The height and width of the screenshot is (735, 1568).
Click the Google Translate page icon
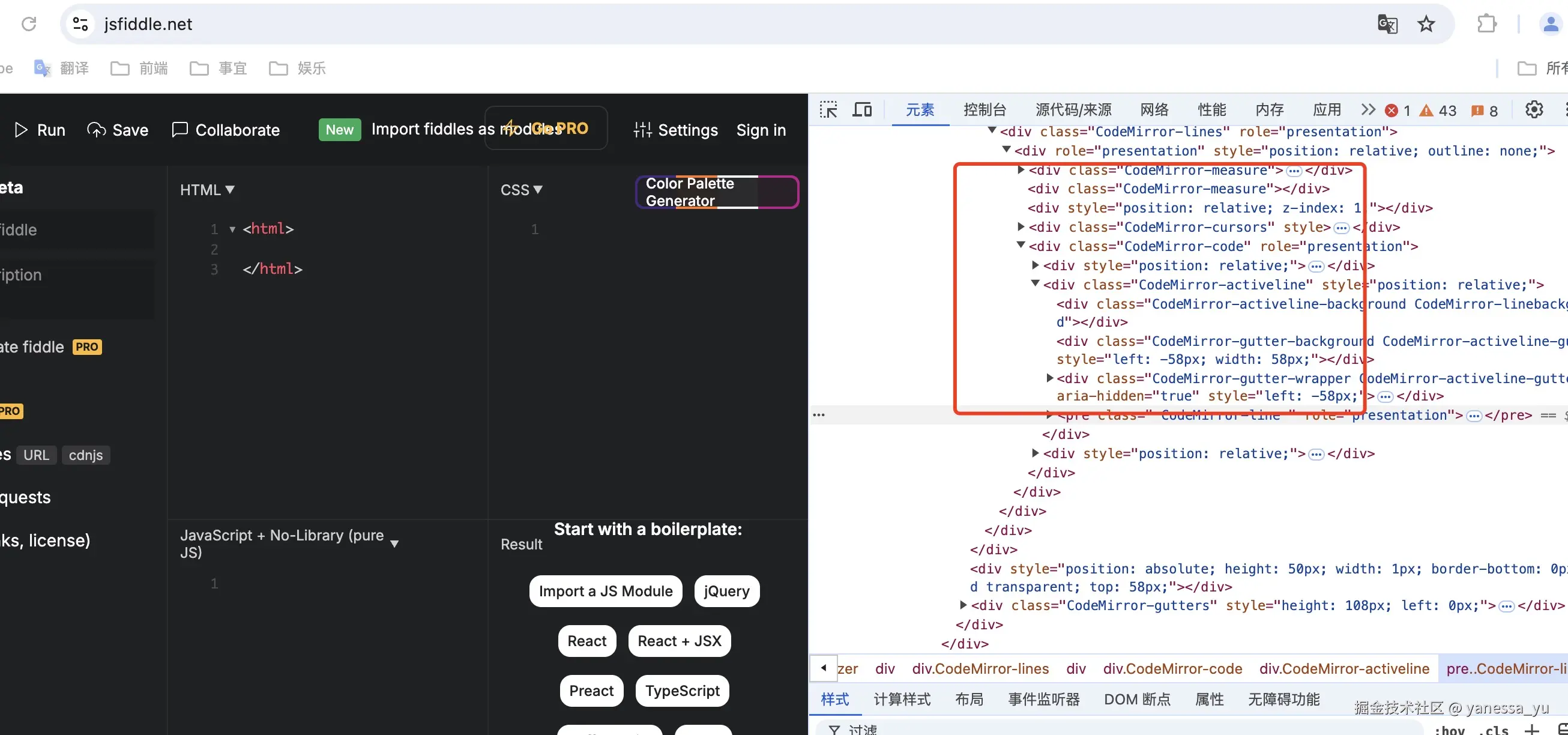pos(1387,24)
